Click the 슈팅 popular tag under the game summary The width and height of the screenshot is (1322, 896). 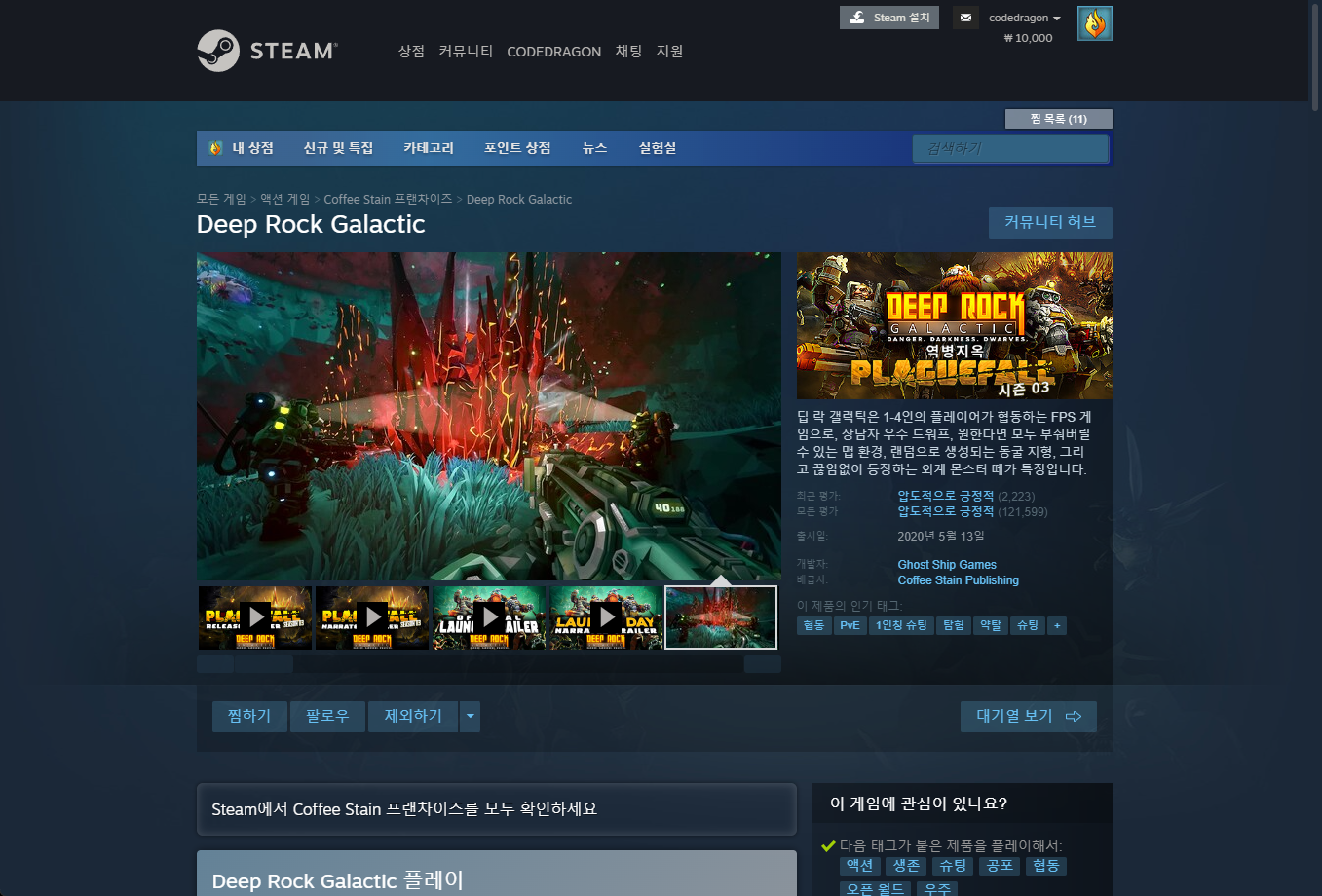(1028, 625)
